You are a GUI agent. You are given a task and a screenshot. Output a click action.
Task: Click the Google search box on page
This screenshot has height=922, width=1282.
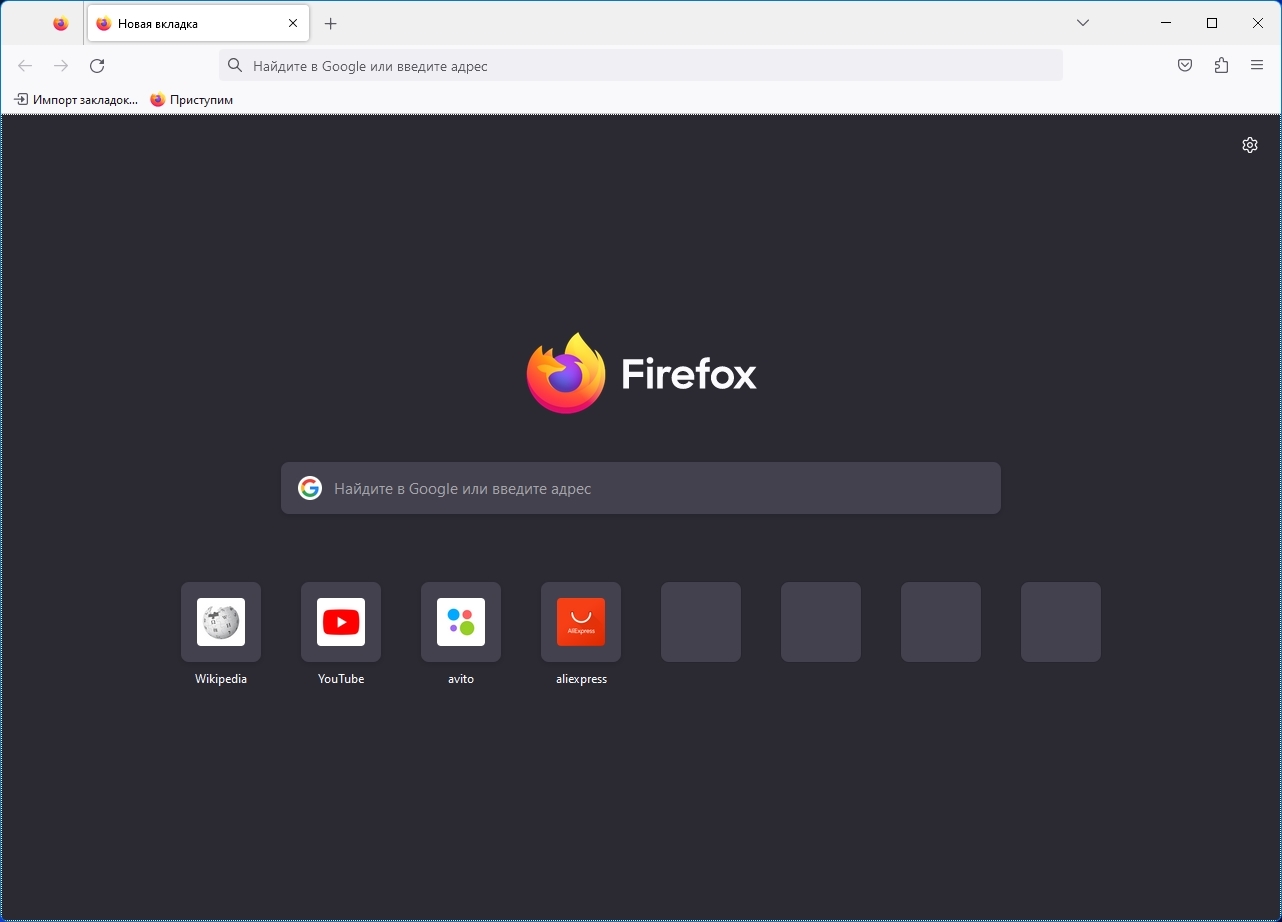click(641, 488)
